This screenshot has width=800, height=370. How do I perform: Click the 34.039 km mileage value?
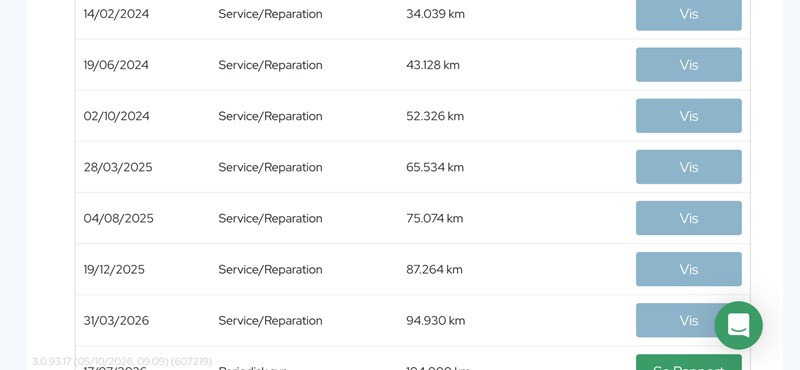[x=435, y=14]
